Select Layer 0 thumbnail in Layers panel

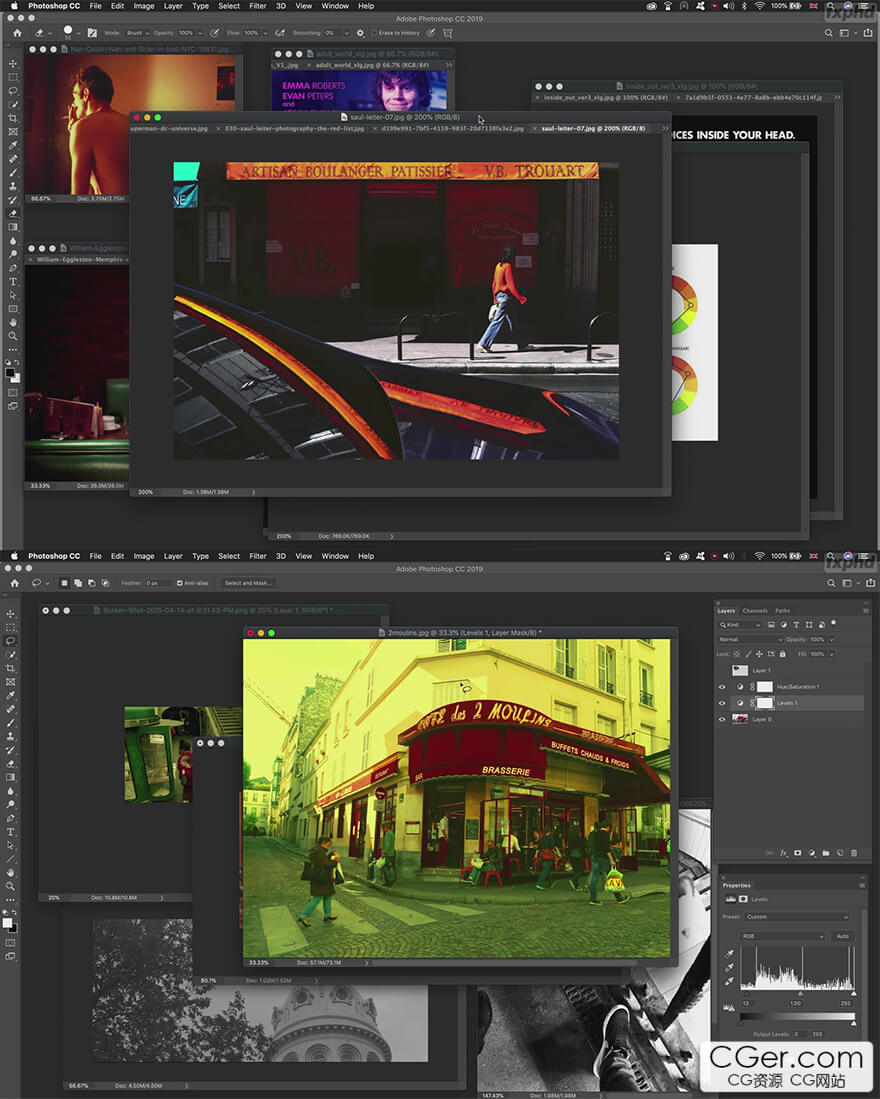740,719
